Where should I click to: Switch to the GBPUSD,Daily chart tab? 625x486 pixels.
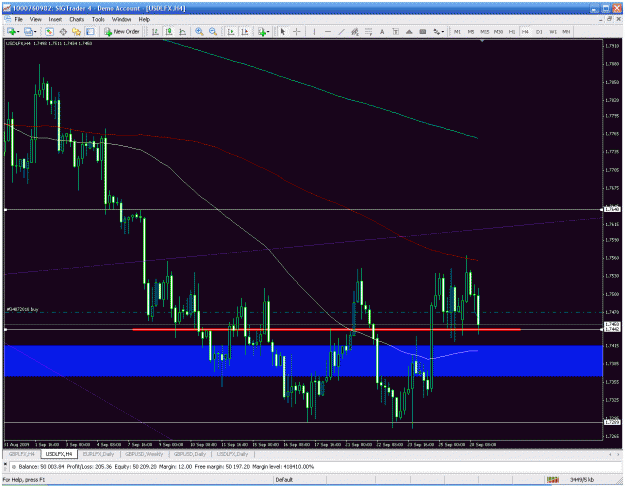click(x=190, y=454)
